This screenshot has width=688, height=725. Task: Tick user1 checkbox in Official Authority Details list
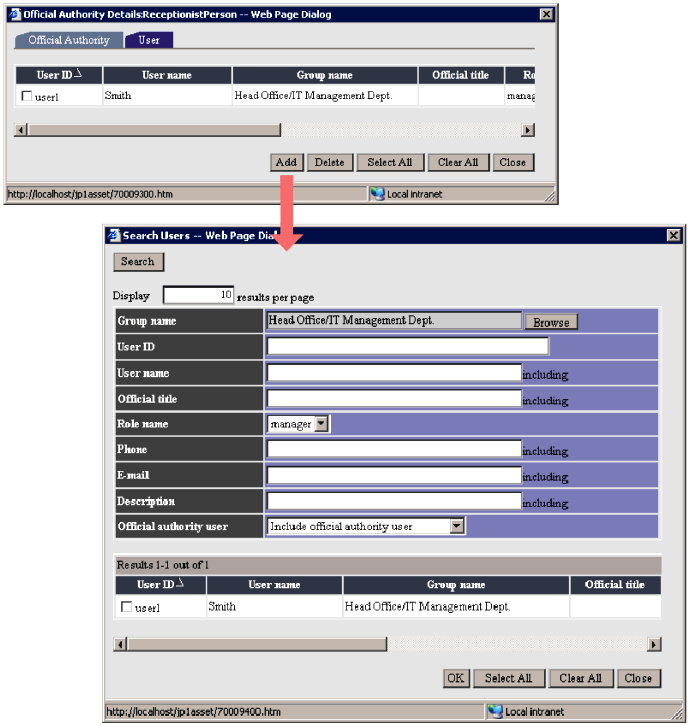coord(27,96)
